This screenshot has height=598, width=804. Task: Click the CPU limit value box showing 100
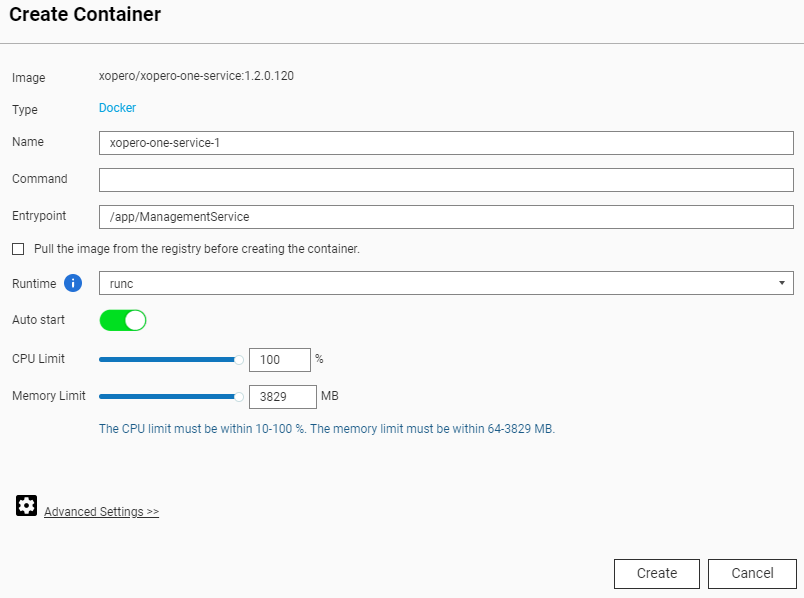[280, 359]
